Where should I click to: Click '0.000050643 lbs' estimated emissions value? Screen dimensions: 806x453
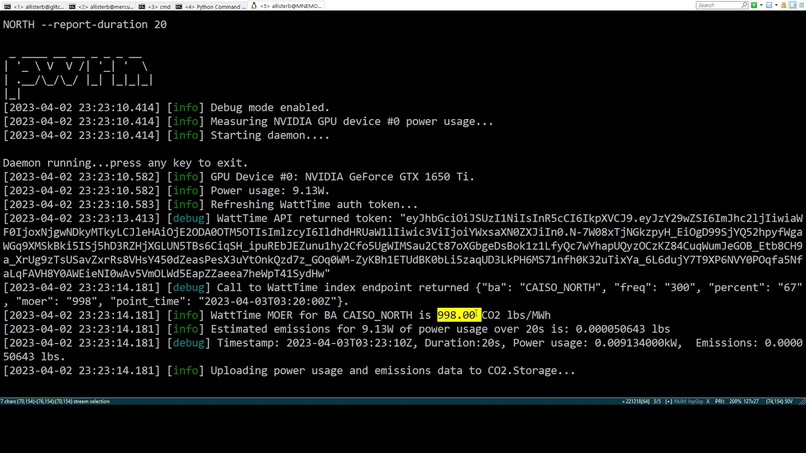pyautogui.click(x=623, y=329)
